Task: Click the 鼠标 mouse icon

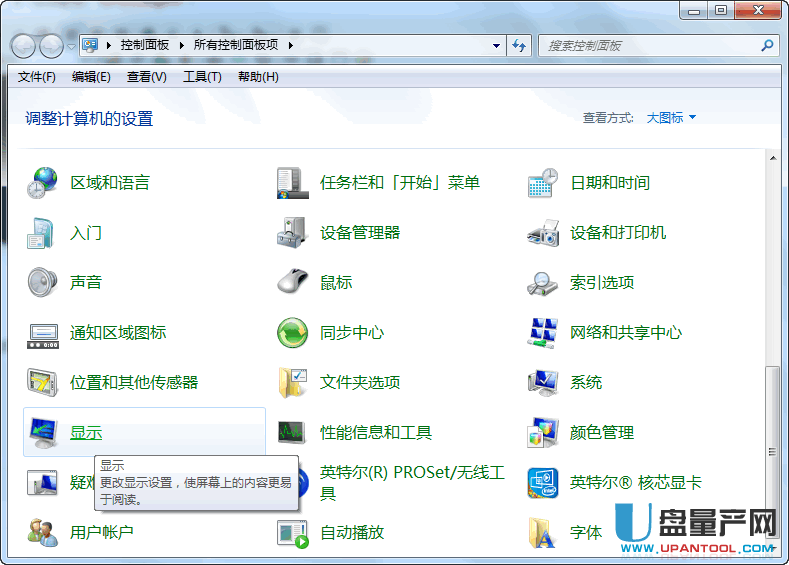Action: [292, 283]
